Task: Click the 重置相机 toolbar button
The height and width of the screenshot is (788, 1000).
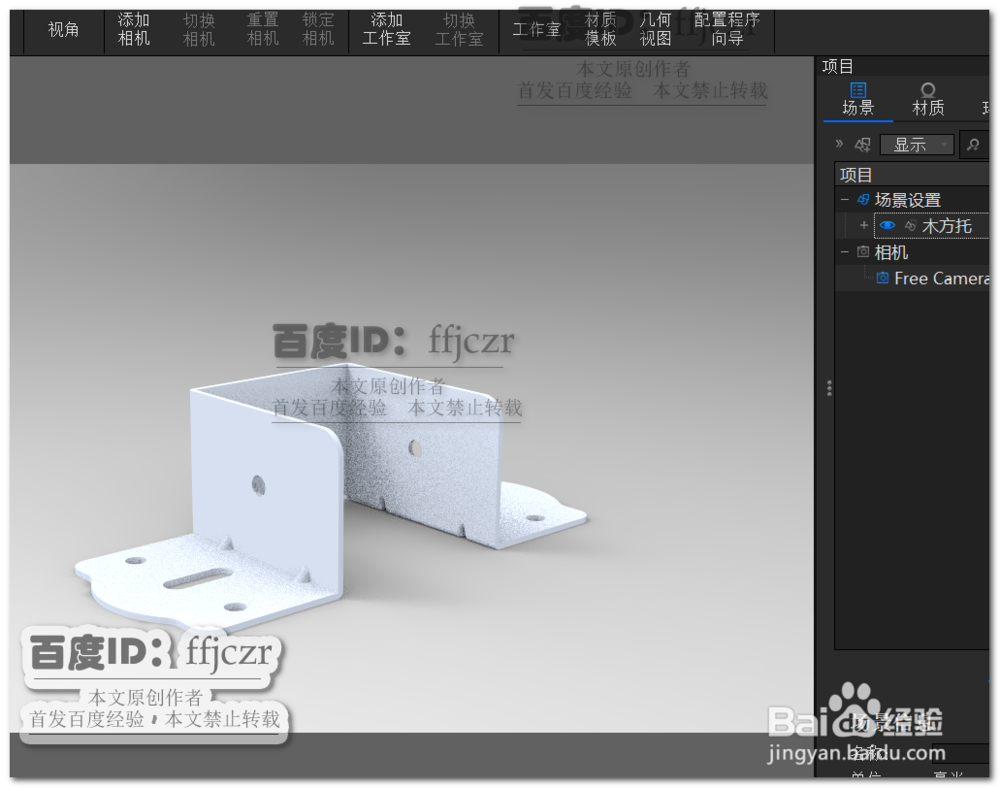Action: [262, 29]
